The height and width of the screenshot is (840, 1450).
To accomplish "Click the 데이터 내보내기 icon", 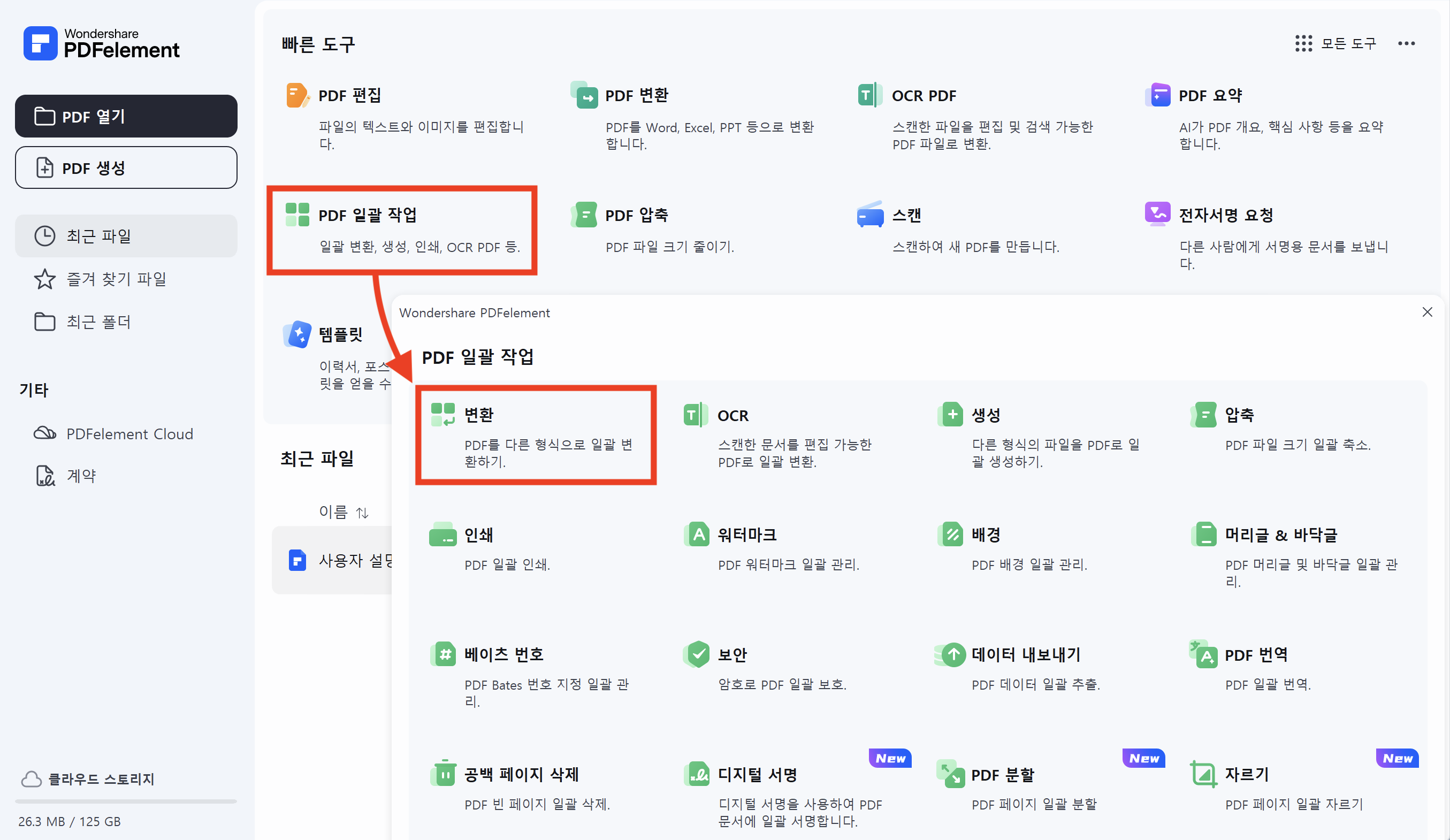I will click(x=952, y=654).
